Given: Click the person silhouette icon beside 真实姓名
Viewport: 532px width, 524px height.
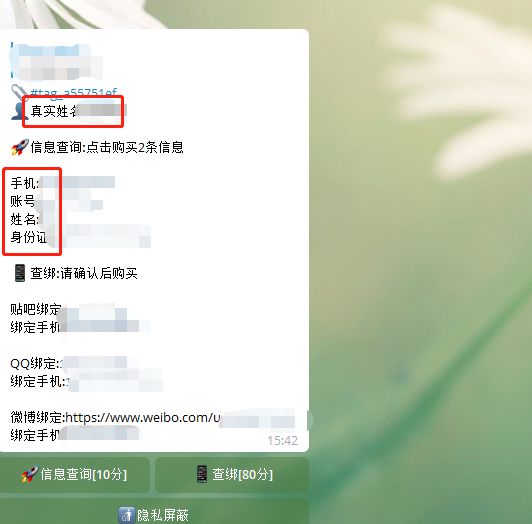Looking at the screenshot, I should pyautogui.click(x=19, y=111).
